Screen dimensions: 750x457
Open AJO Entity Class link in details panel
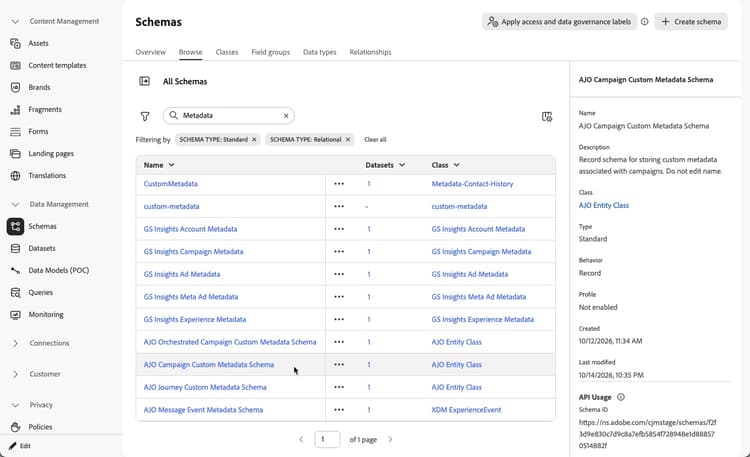pyautogui.click(x=604, y=205)
